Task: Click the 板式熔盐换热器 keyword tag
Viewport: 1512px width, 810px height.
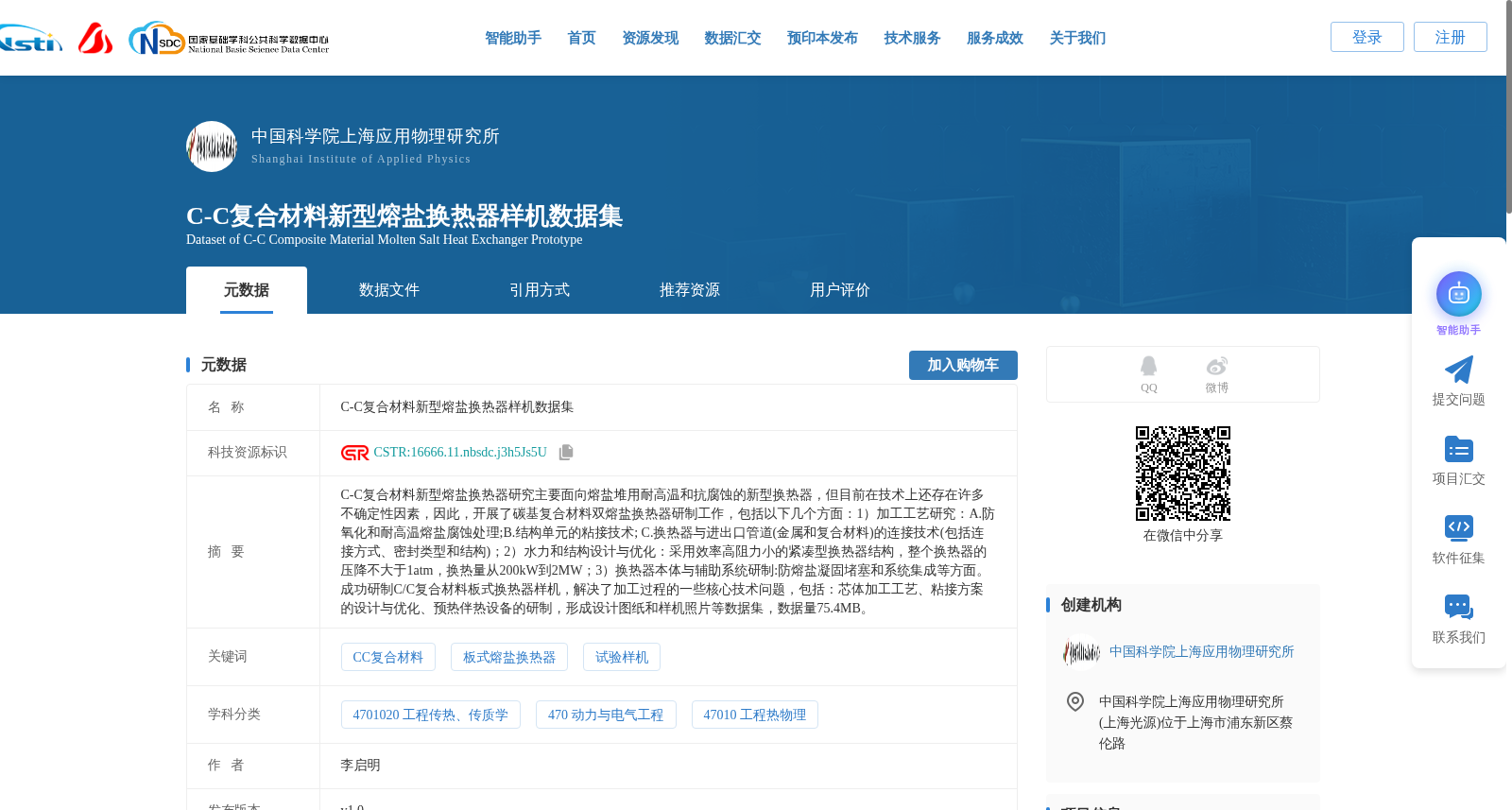Action: [509, 657]
